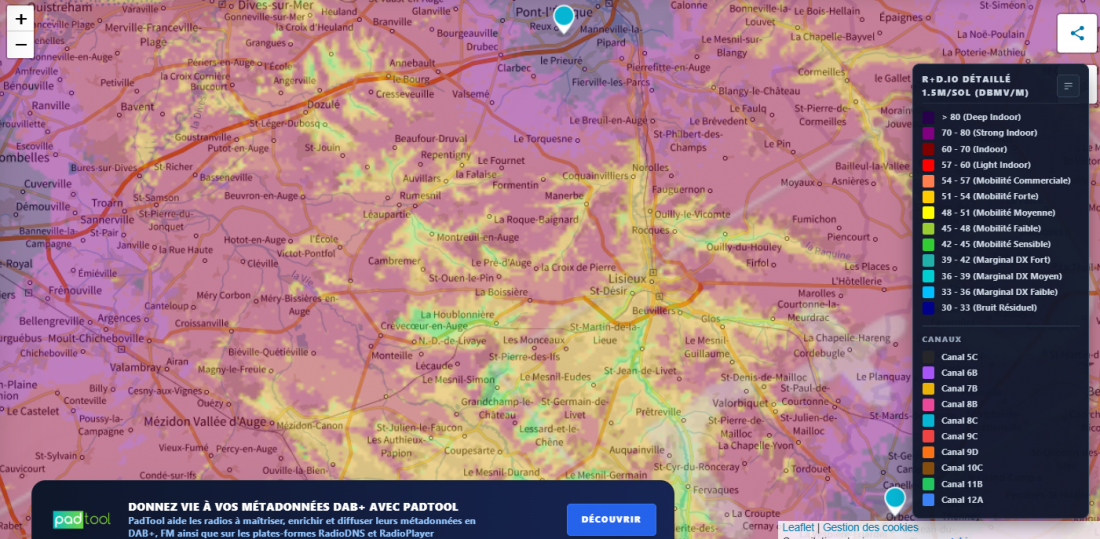Open the share button
The height and width of the screenshot is (539, 1100).
click(1077, 33)
